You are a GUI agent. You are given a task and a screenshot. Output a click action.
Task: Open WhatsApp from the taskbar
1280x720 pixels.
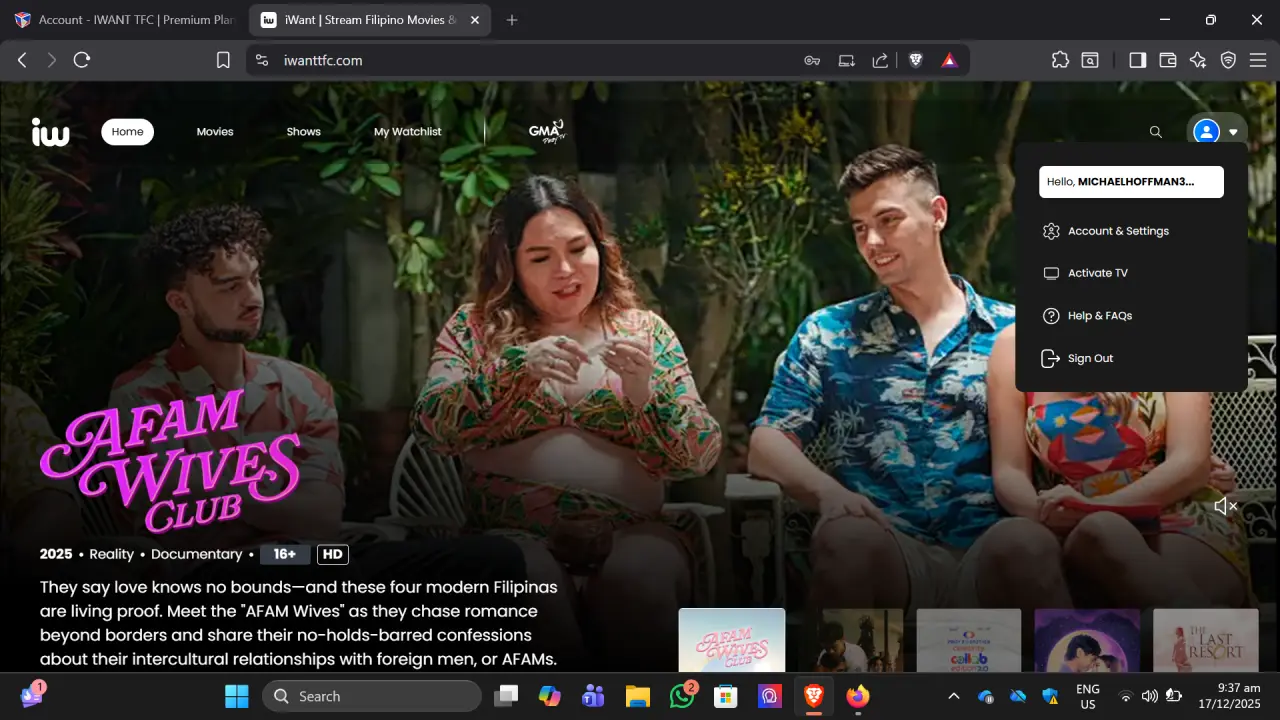tap(682, 696)
